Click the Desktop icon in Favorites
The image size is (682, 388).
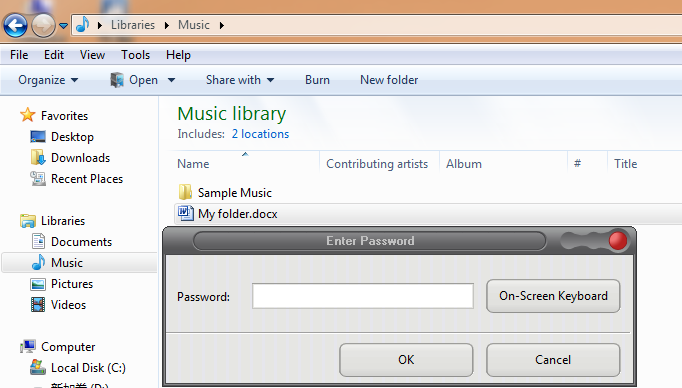click(x=38, y=137)
